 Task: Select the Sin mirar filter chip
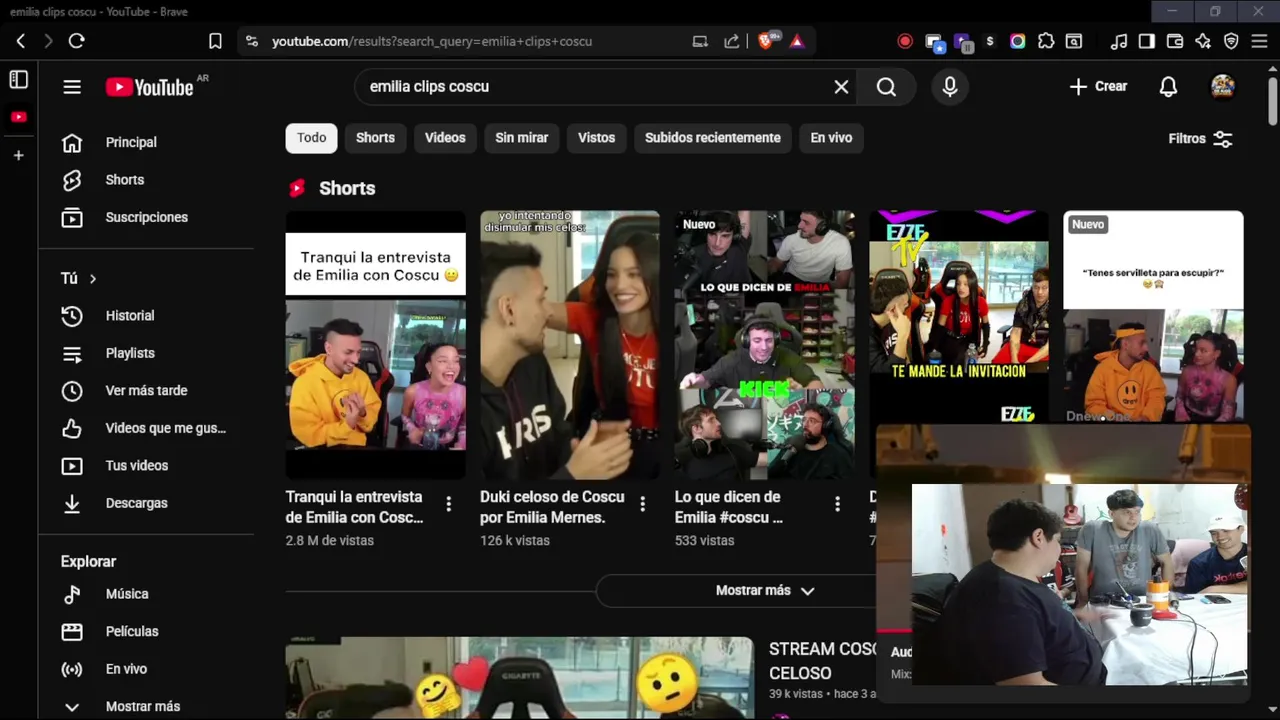tap(522, 138)
